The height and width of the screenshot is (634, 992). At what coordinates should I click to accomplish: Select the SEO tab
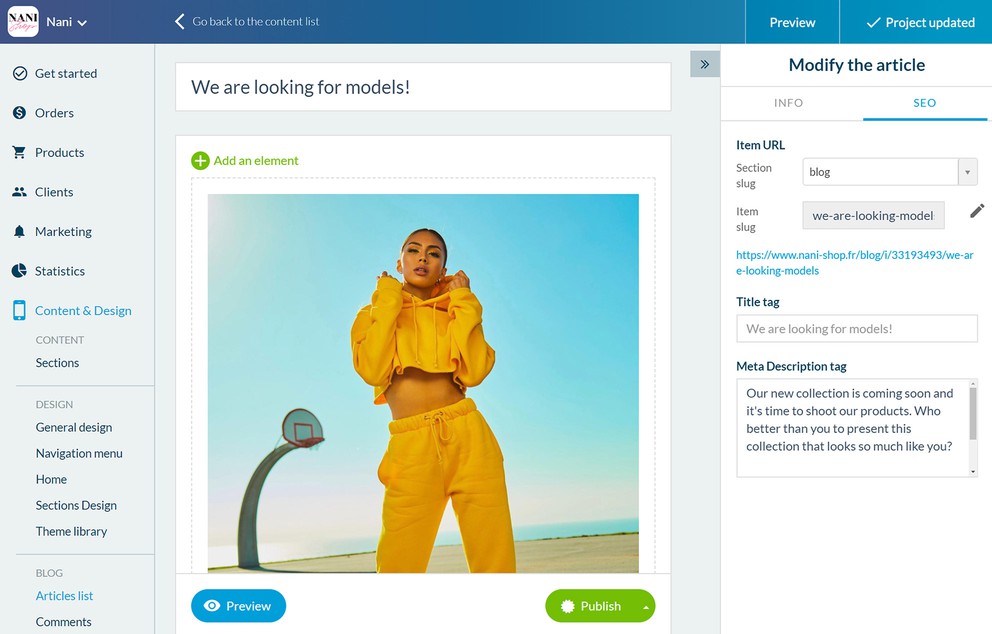coord(924,103)
